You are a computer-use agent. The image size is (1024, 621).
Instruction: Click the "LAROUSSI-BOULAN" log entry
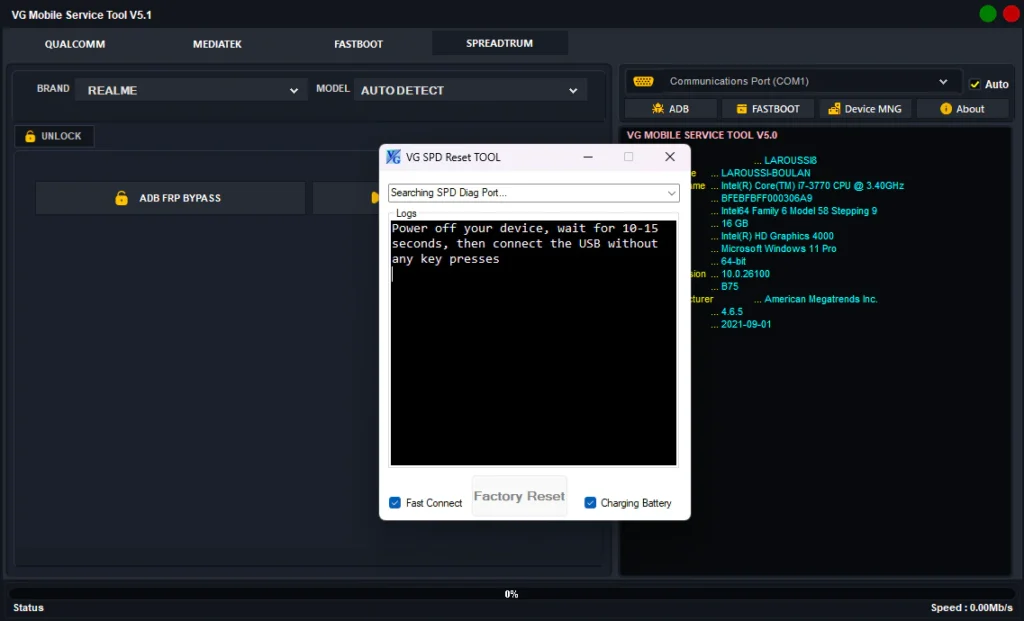point(765,173)
